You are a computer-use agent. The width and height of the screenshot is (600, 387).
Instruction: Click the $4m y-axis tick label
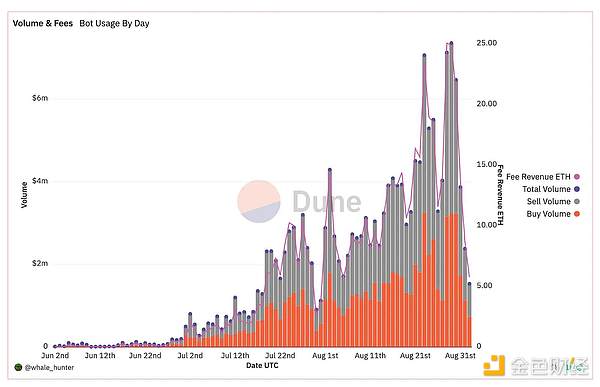point(40,181)
